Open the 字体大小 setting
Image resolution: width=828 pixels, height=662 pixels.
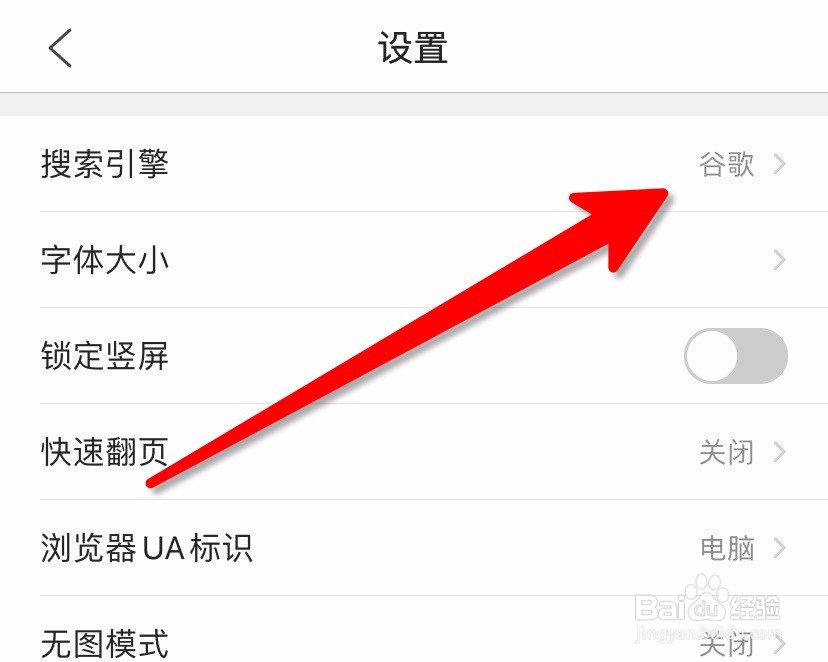pos(414,260)
